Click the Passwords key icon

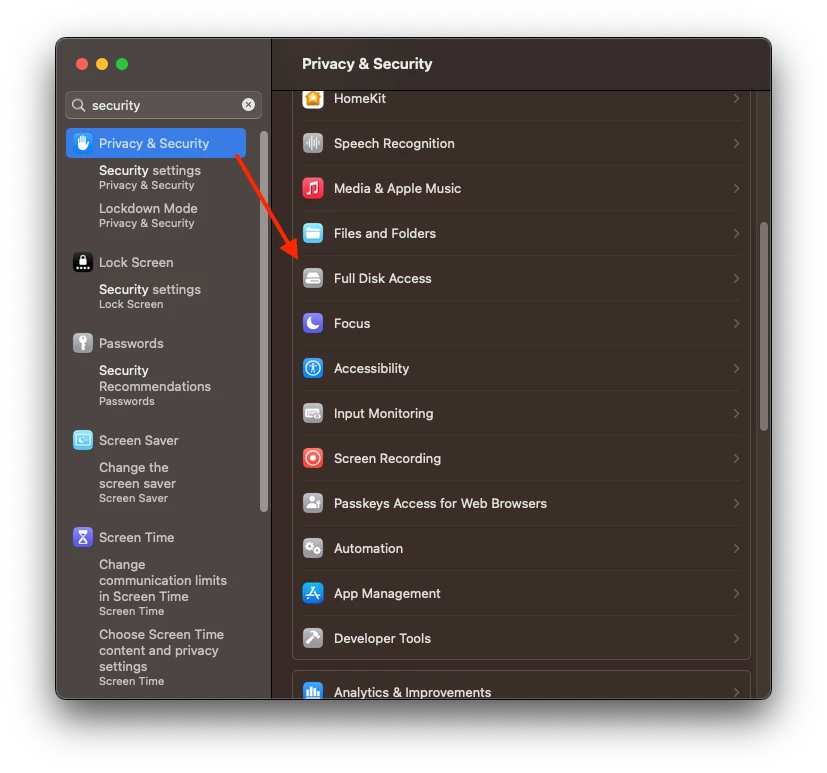pos(83,343)
